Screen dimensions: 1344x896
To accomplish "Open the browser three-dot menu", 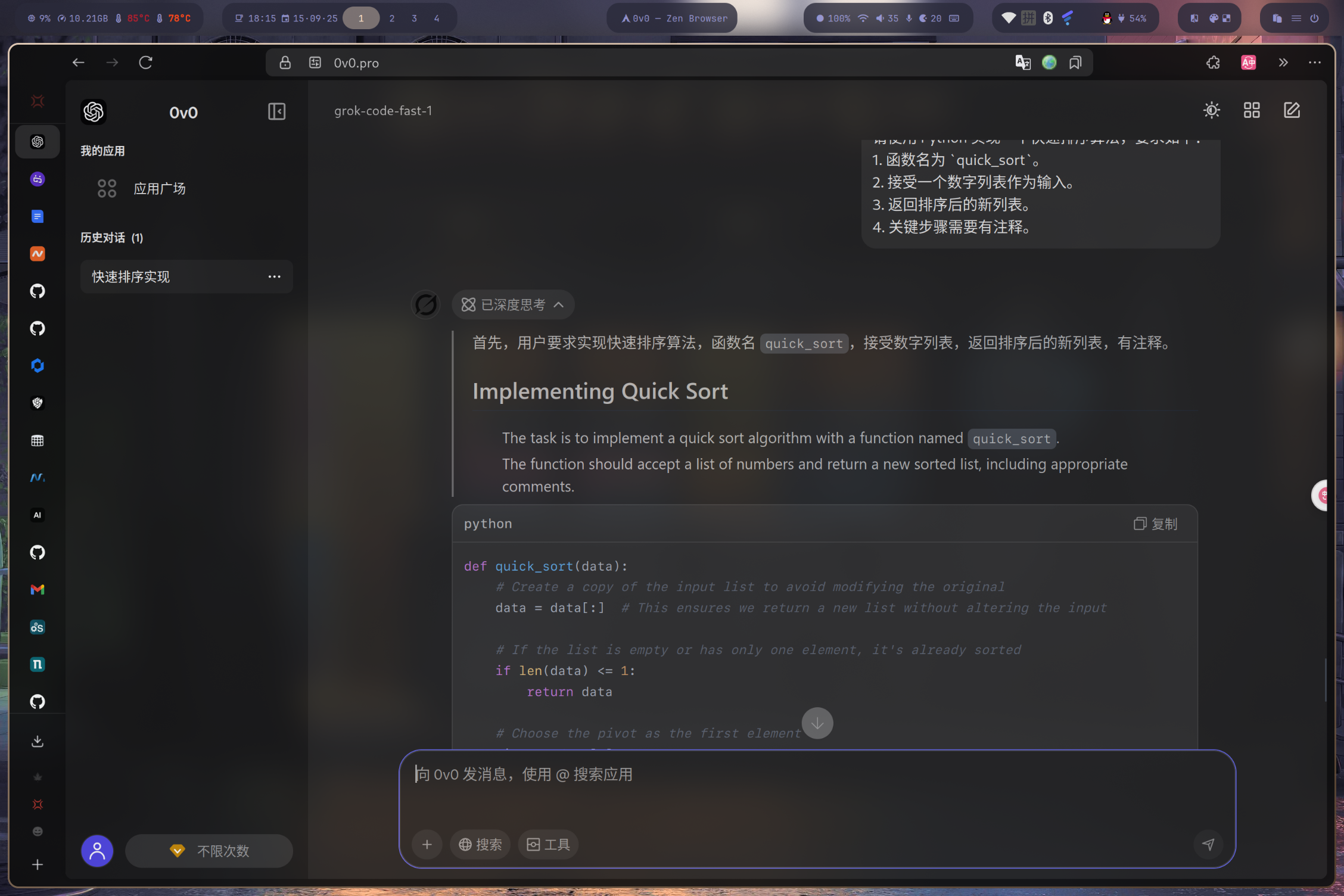I will coord(1315,63).
